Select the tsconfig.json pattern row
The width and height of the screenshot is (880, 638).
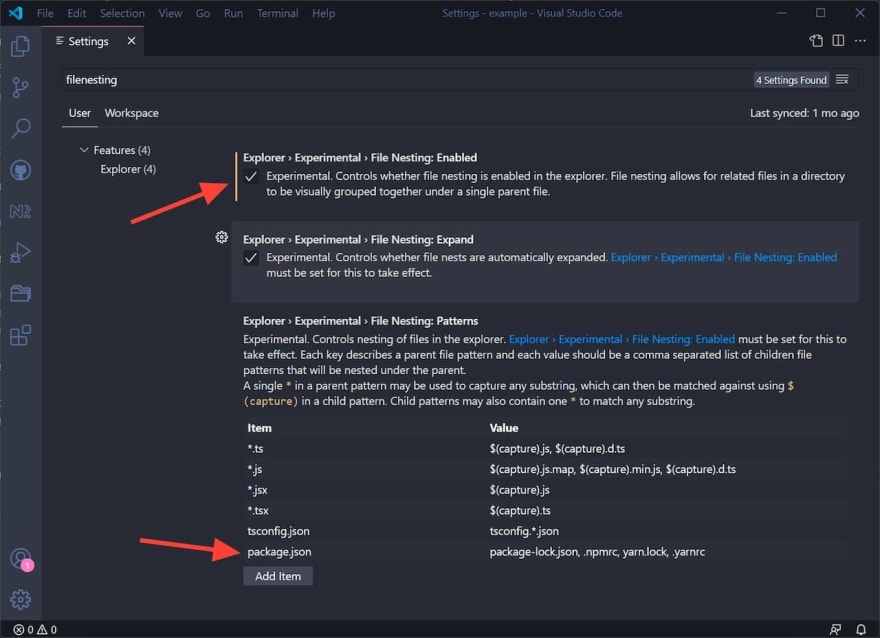pyautogui.click(x=544, y=531)
